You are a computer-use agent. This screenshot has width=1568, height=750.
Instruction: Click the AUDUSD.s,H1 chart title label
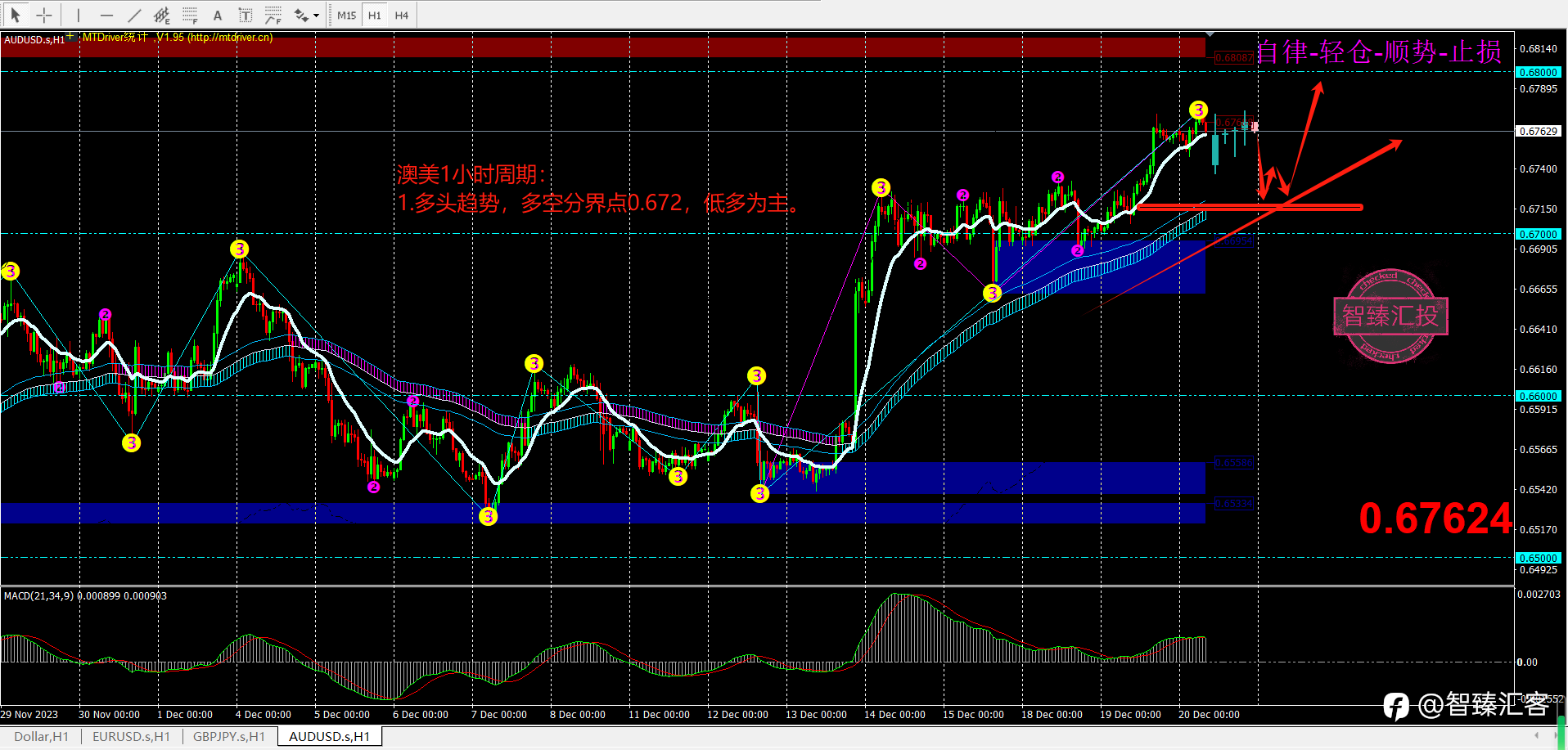(x=34, y=39)
